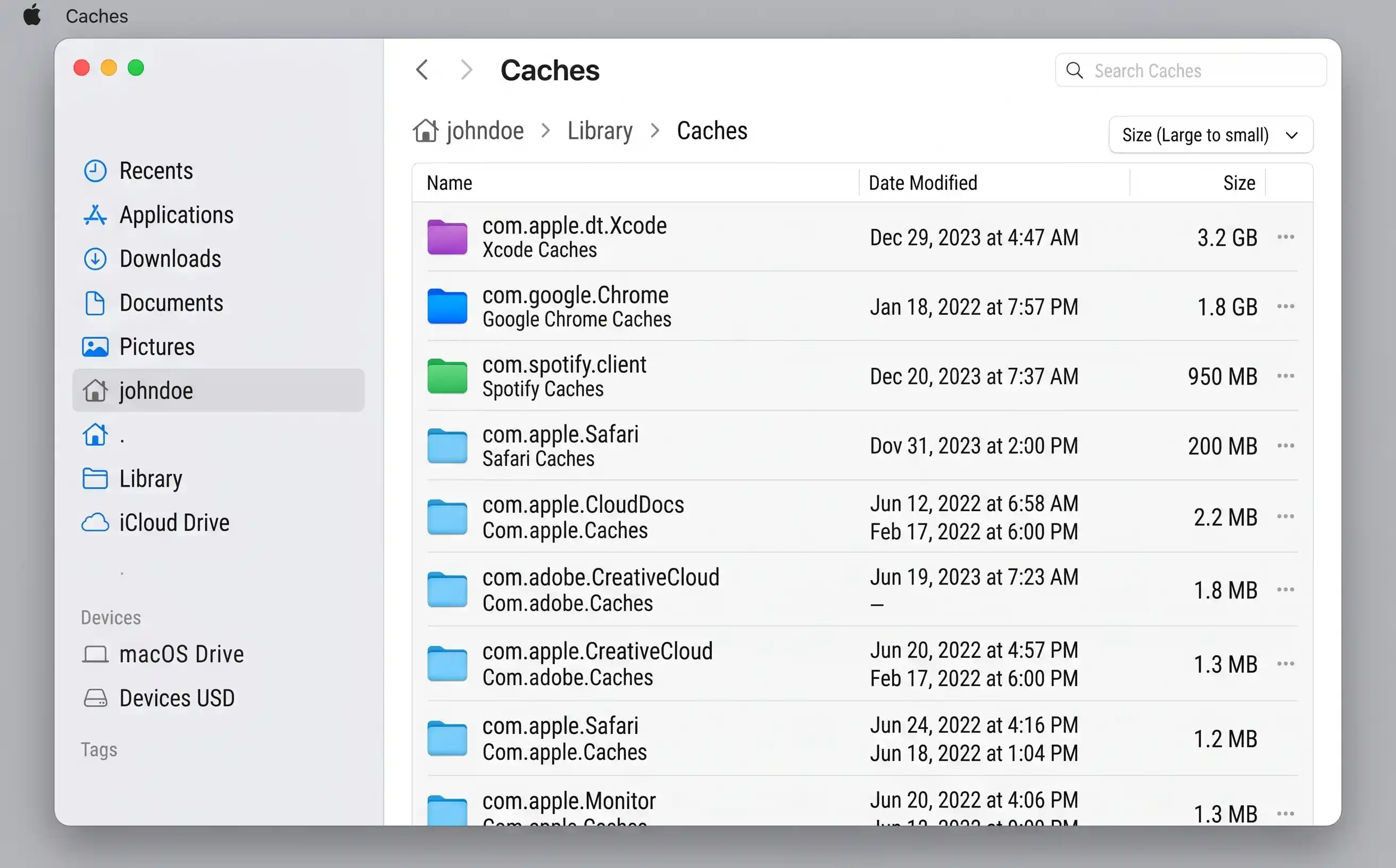1396x868 pixels.
Task: Click the blue house icon in sidebar
Action: (95, 435)
